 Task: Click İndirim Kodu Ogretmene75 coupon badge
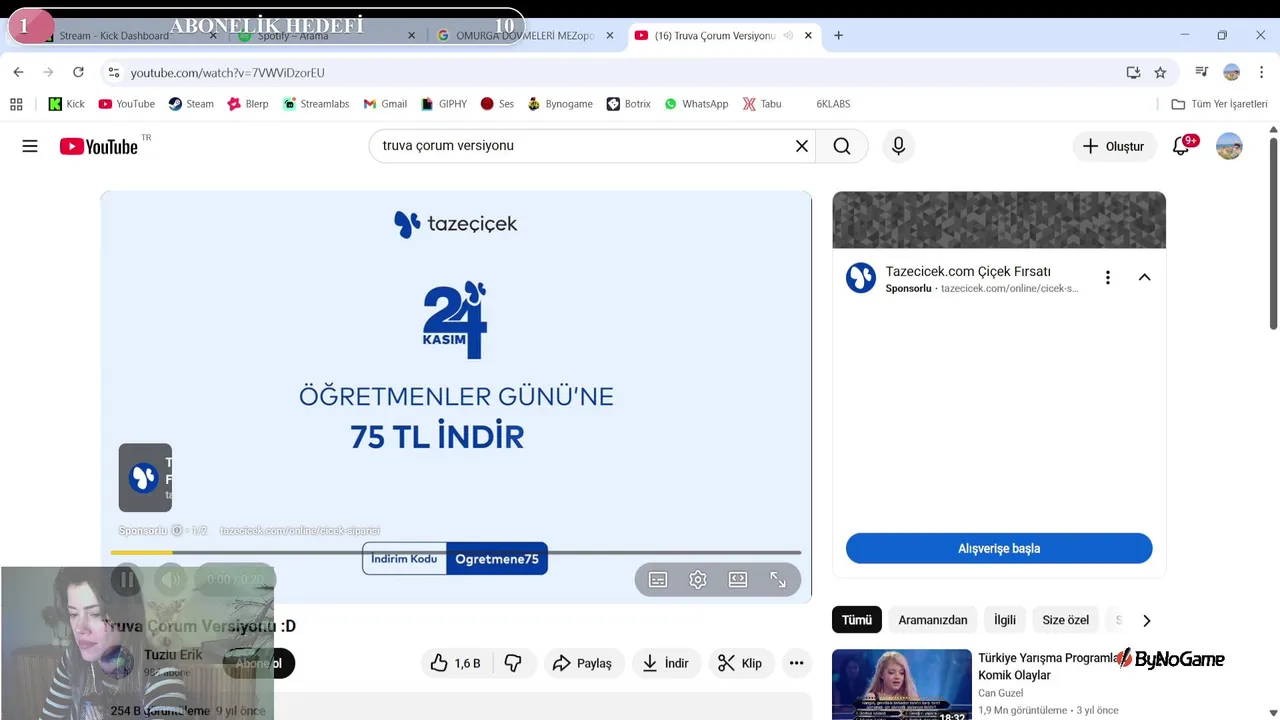(455, 559)
